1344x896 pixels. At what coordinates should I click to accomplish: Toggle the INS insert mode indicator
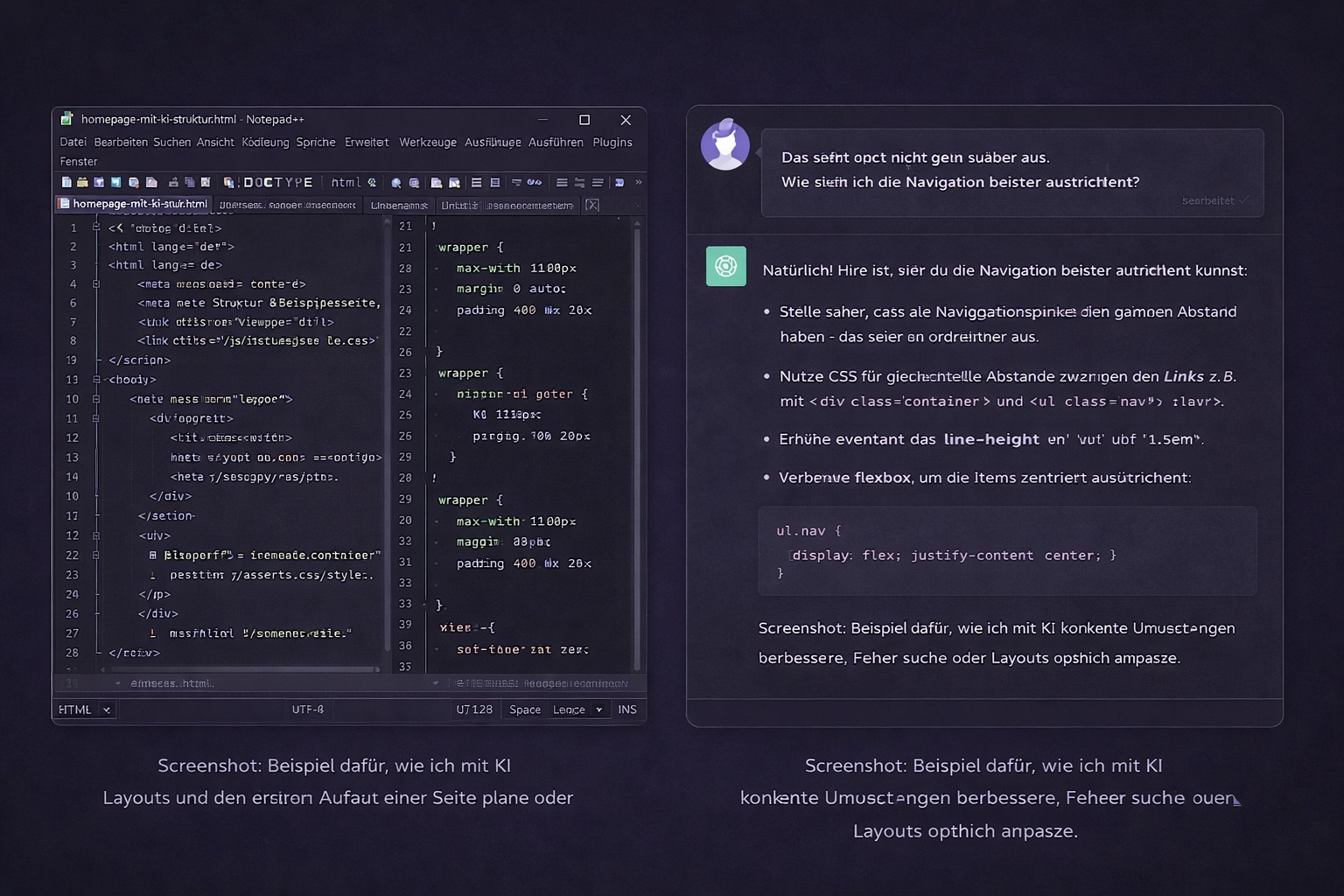point(627,710)
